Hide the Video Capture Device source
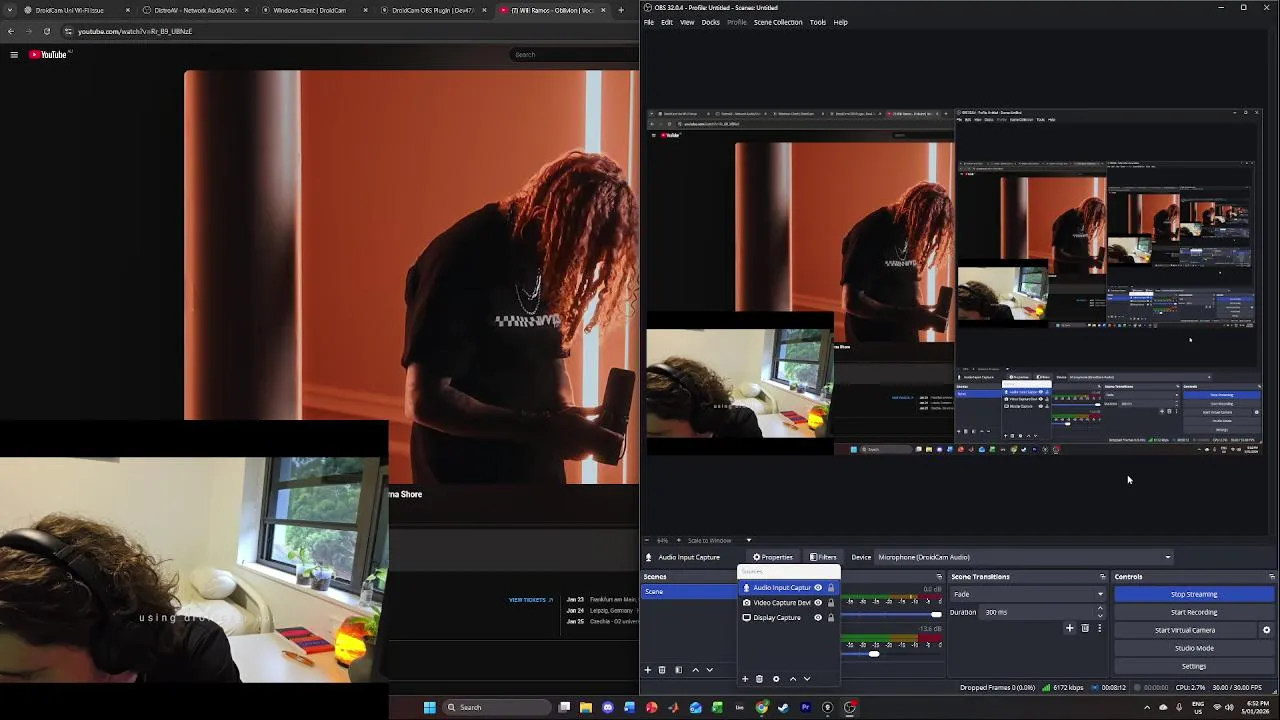1280x720 pixels. 817,603
